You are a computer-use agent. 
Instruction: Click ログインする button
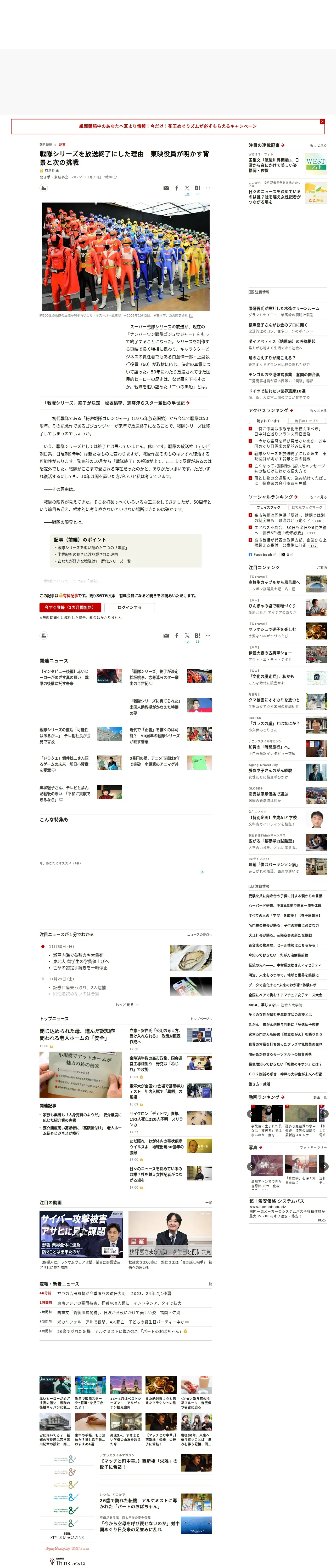point(129,608)
